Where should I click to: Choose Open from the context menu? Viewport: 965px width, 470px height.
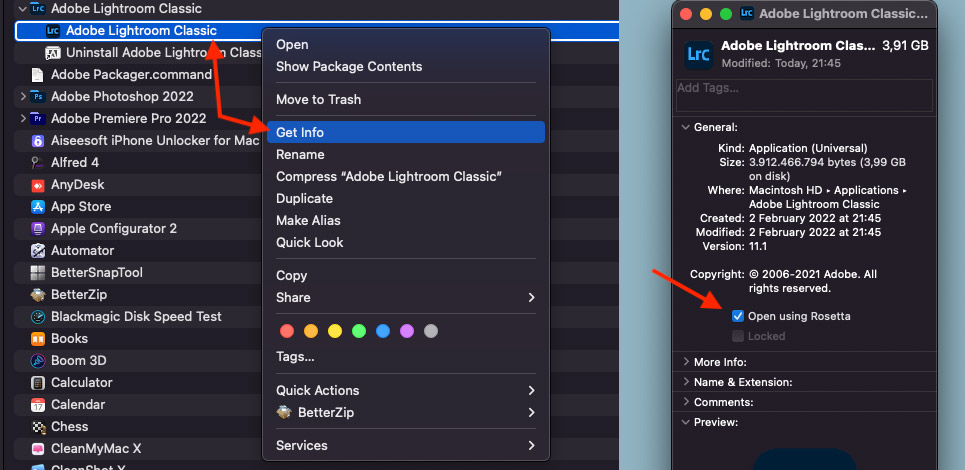pos(406,45)
